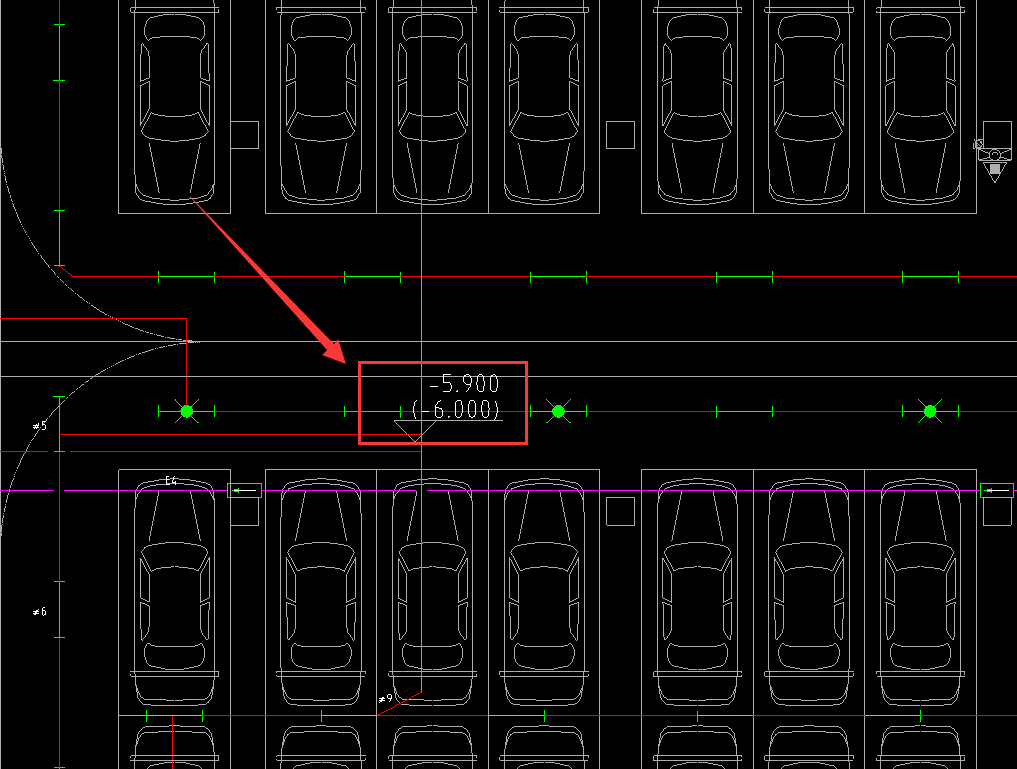Select the magenta horizontal line

(508, 490)
